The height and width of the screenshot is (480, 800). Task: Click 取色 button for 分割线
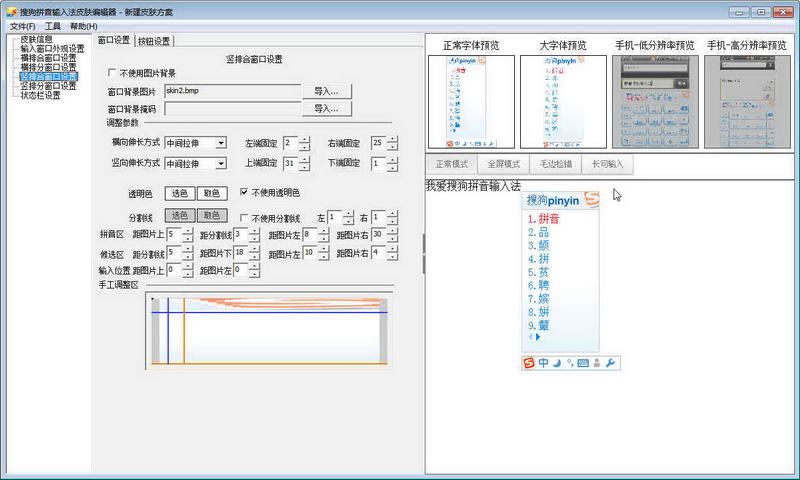point(212,215)
